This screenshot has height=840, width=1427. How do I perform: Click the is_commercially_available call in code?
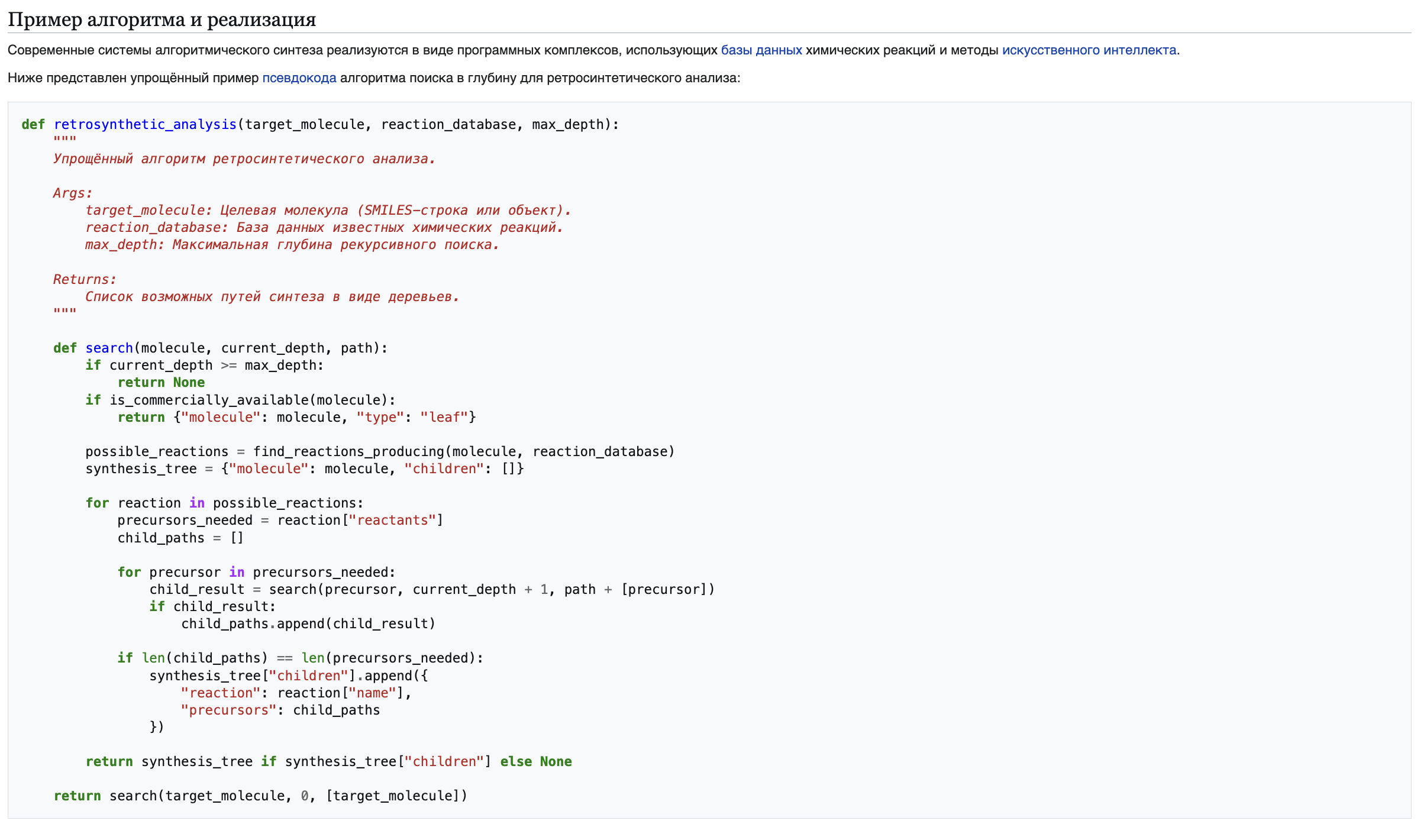[x=209, y=400]
